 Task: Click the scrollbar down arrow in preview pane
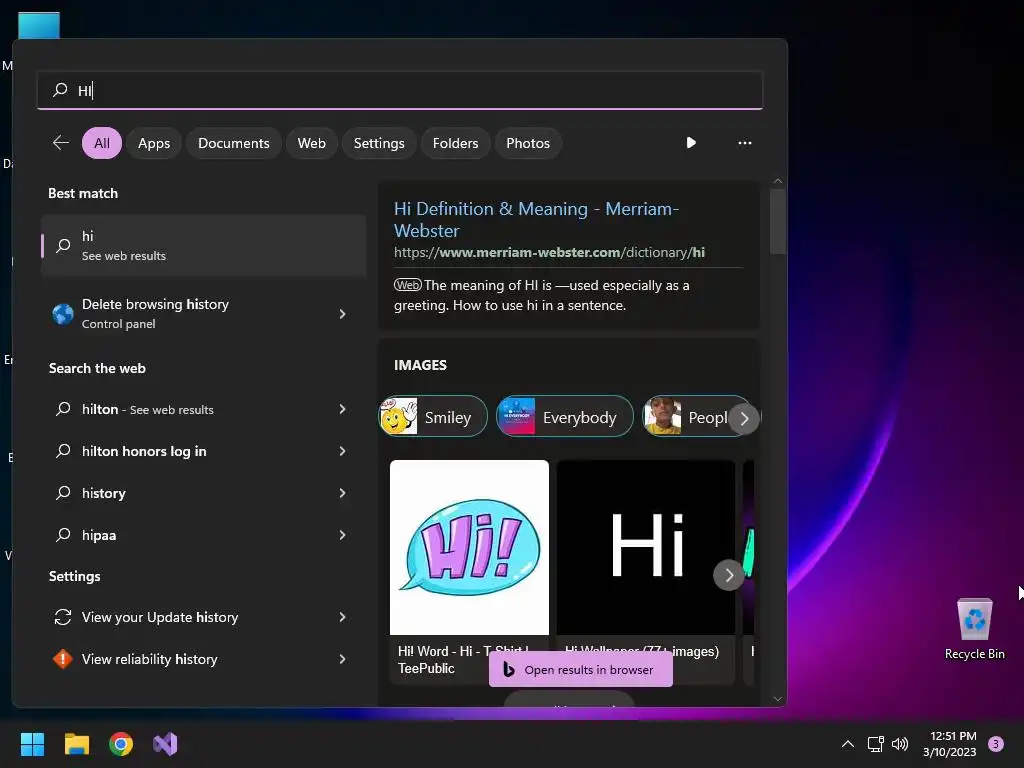(x=777, y=698)
